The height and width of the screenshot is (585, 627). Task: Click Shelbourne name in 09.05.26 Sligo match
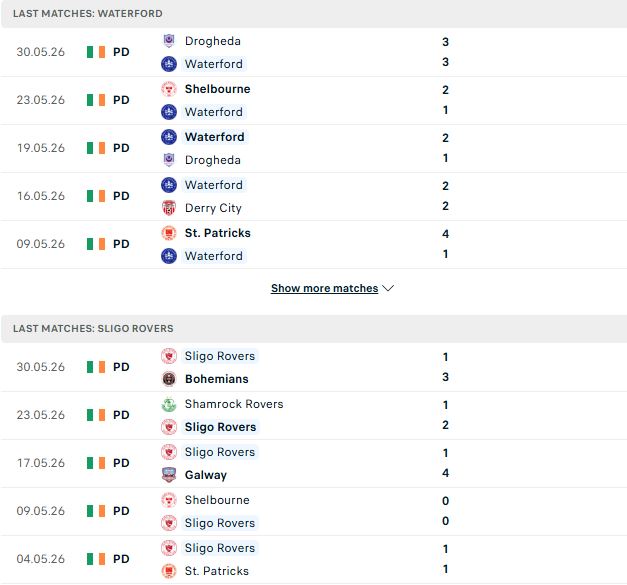point(217,500)
